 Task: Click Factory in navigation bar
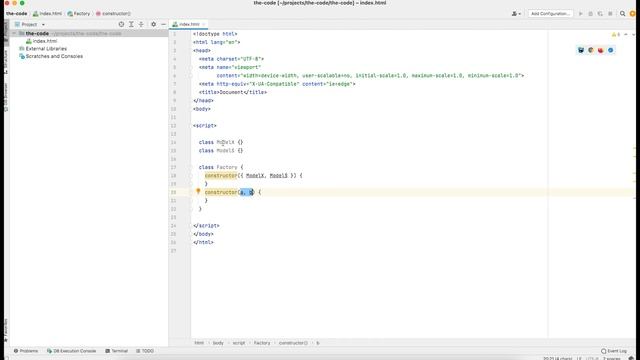[x=79, y=14]
